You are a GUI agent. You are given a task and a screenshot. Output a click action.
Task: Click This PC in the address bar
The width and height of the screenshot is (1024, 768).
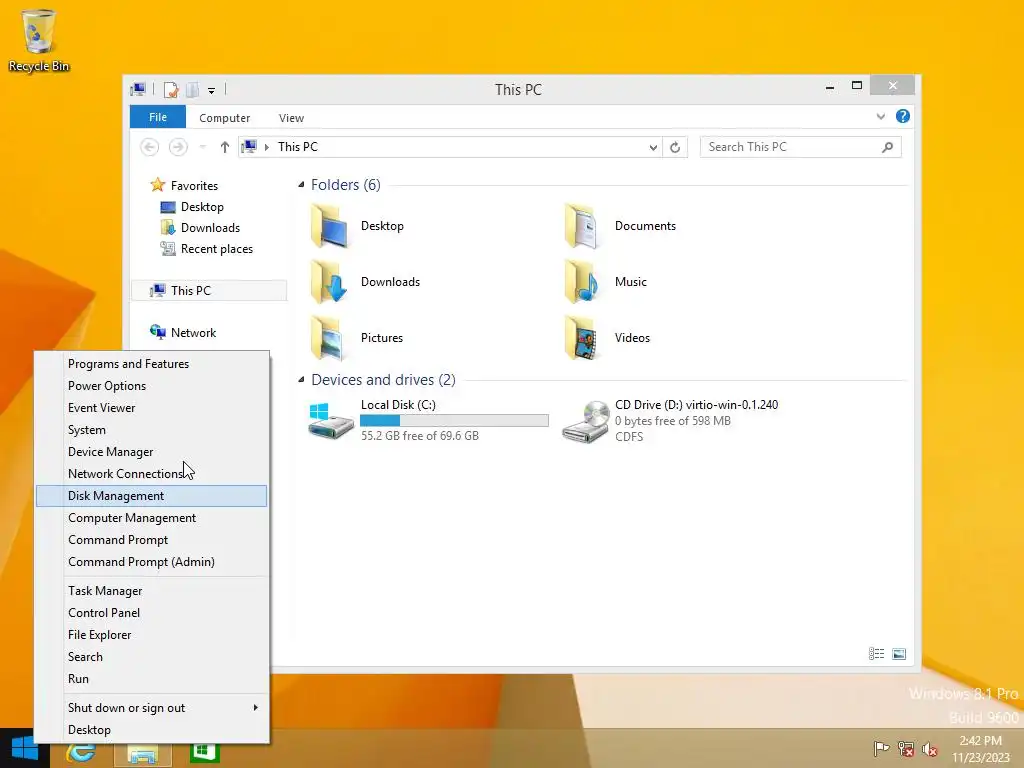click(x=298, y=147)
